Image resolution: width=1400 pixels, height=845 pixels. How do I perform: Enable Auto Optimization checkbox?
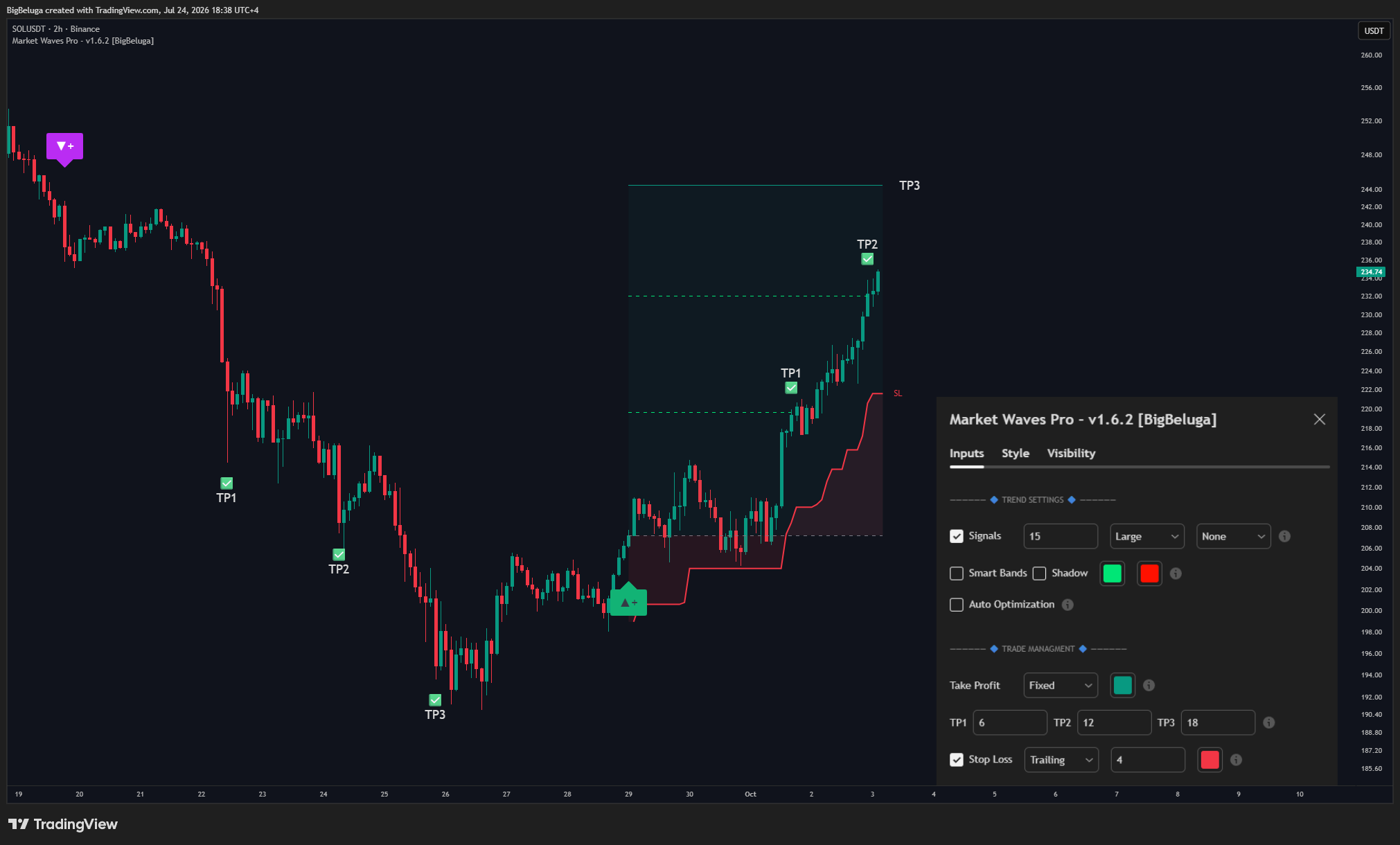coord(957,605)
